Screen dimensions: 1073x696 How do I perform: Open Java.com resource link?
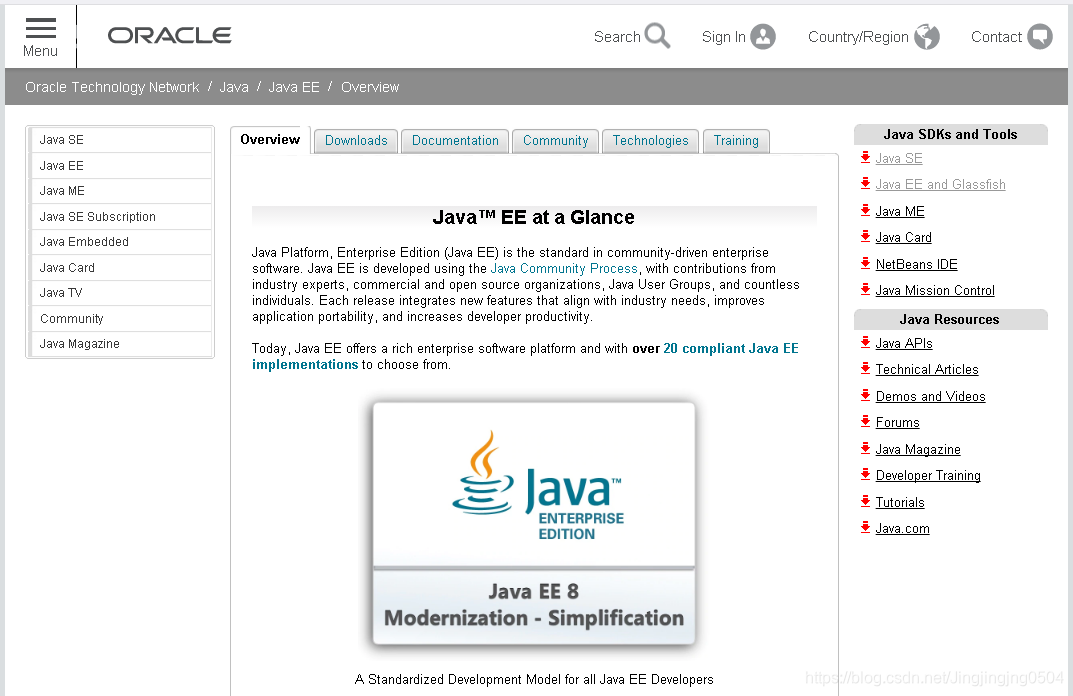pyautogui.click(x=902, y=528)
